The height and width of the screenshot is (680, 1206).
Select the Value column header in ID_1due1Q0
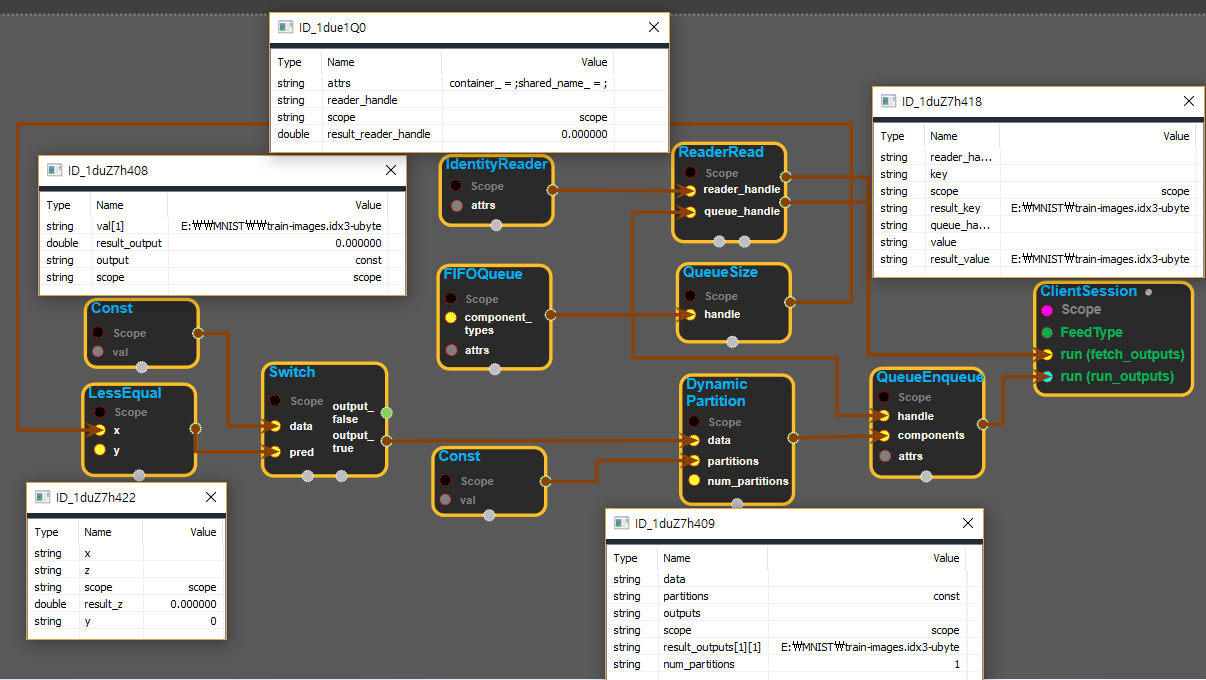[594, 62]
